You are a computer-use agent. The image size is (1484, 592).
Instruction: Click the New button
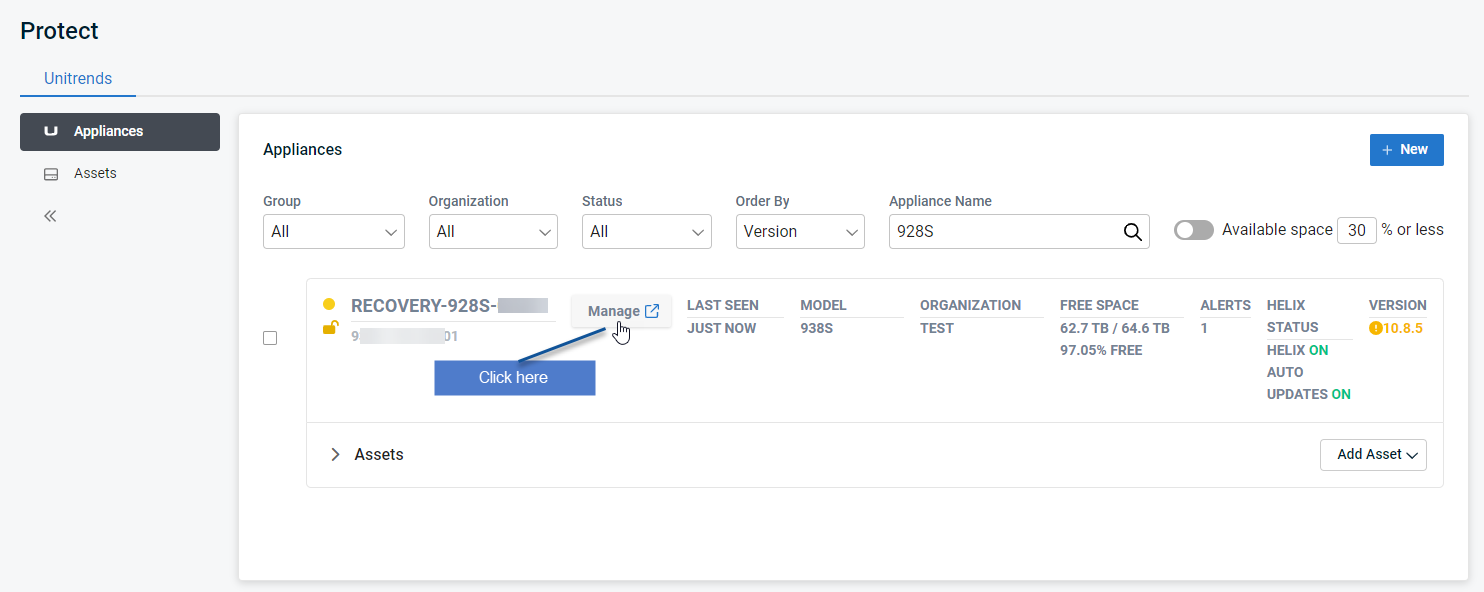1407,150
